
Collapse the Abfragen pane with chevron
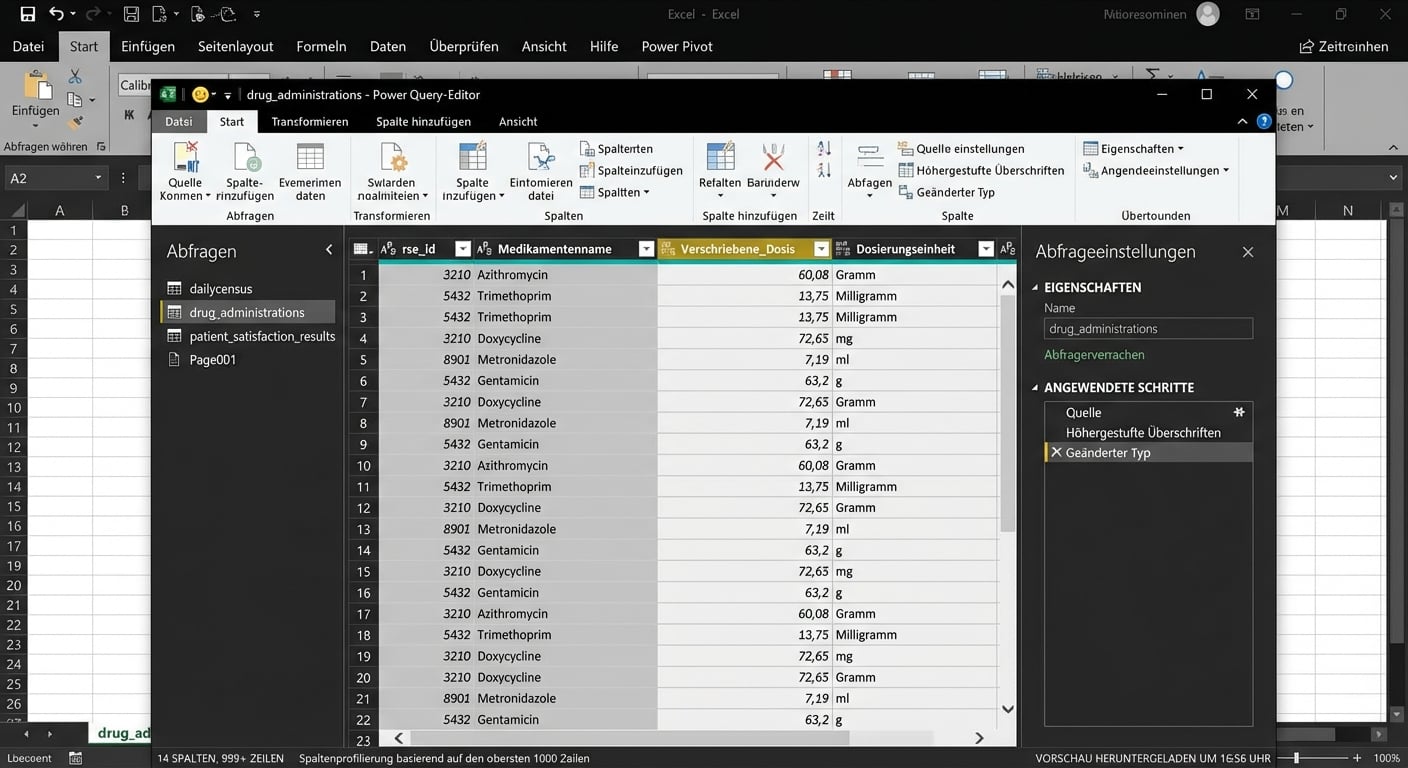[x=329, y=250]
